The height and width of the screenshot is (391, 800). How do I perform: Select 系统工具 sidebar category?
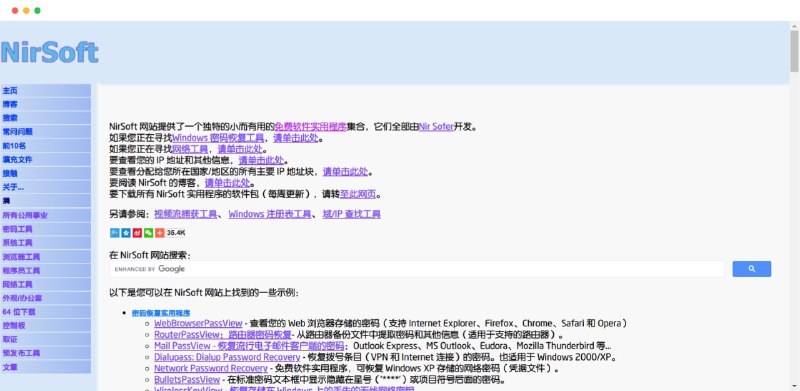(x=46, y=243)
